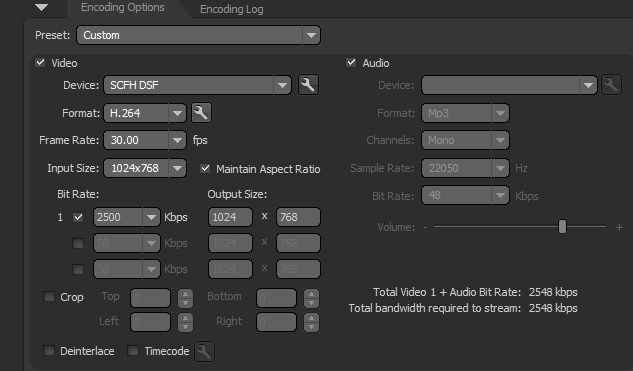Click the volume minus sign
This screenshot has width=633, height=371.
425,227
